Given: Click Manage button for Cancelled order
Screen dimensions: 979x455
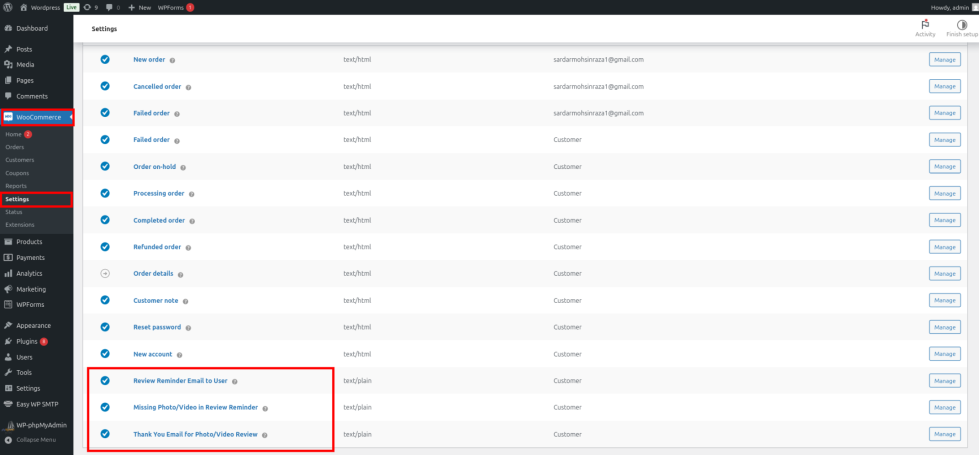Looking at the screenshot, I should (x=945, y=86).
